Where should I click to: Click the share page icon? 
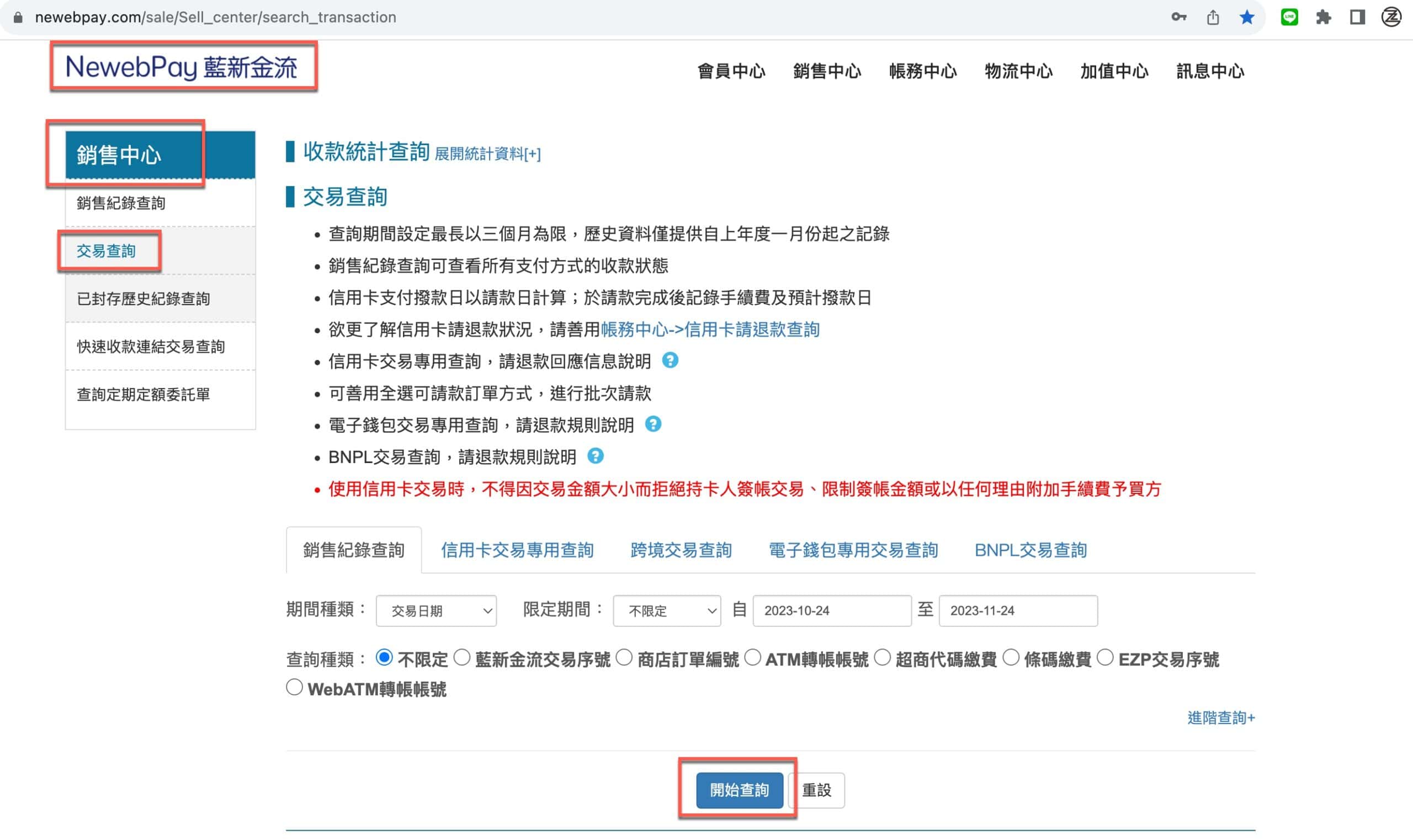(x=1213, y=17)
